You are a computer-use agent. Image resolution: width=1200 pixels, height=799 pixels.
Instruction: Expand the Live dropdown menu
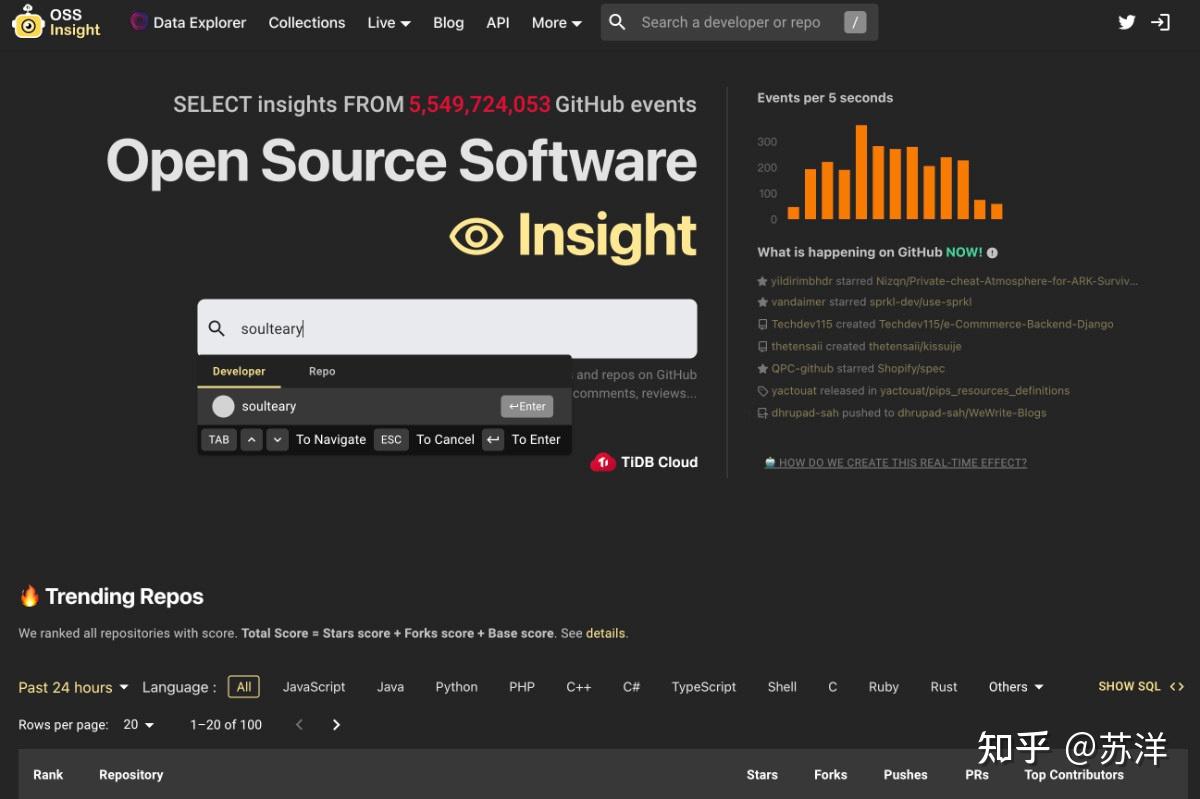point(388,22)
